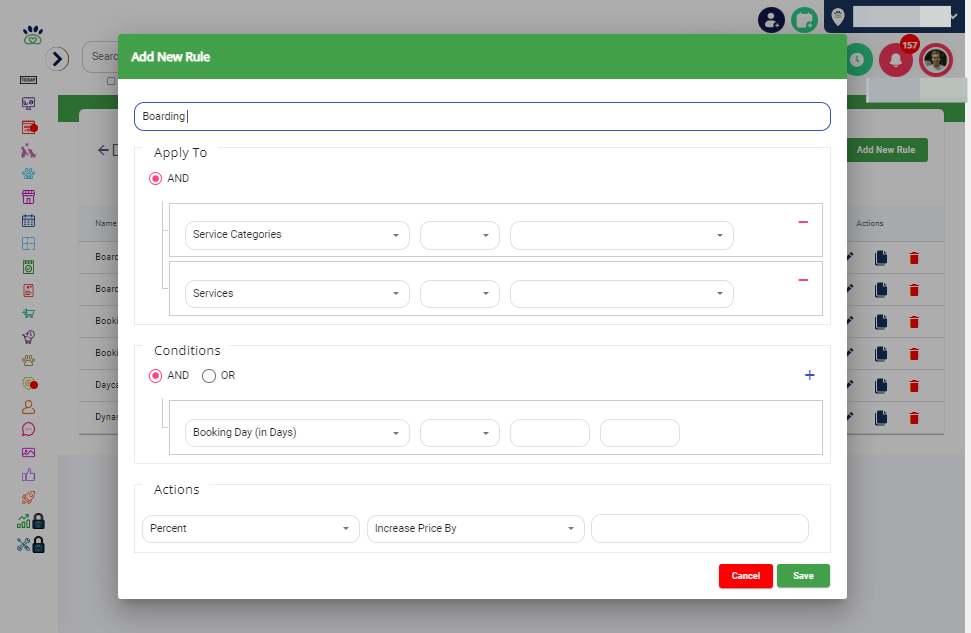Open the Booking Day (in Days) dropdown
The image size is (971, 633).
click(x=297, y=433)
